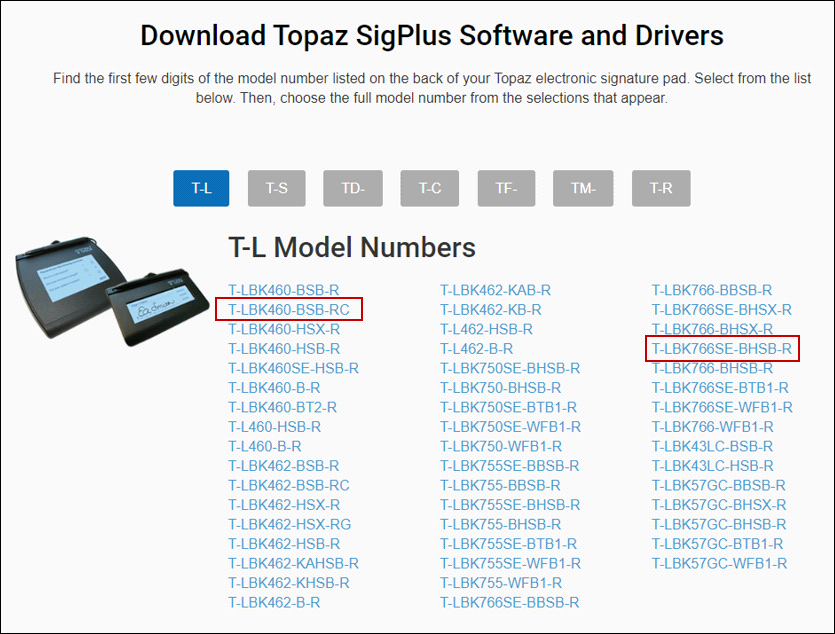Choose model T-LBK57GC-BHSX-R
Screen dimensions: 835x634
click(x=719, y=505)
